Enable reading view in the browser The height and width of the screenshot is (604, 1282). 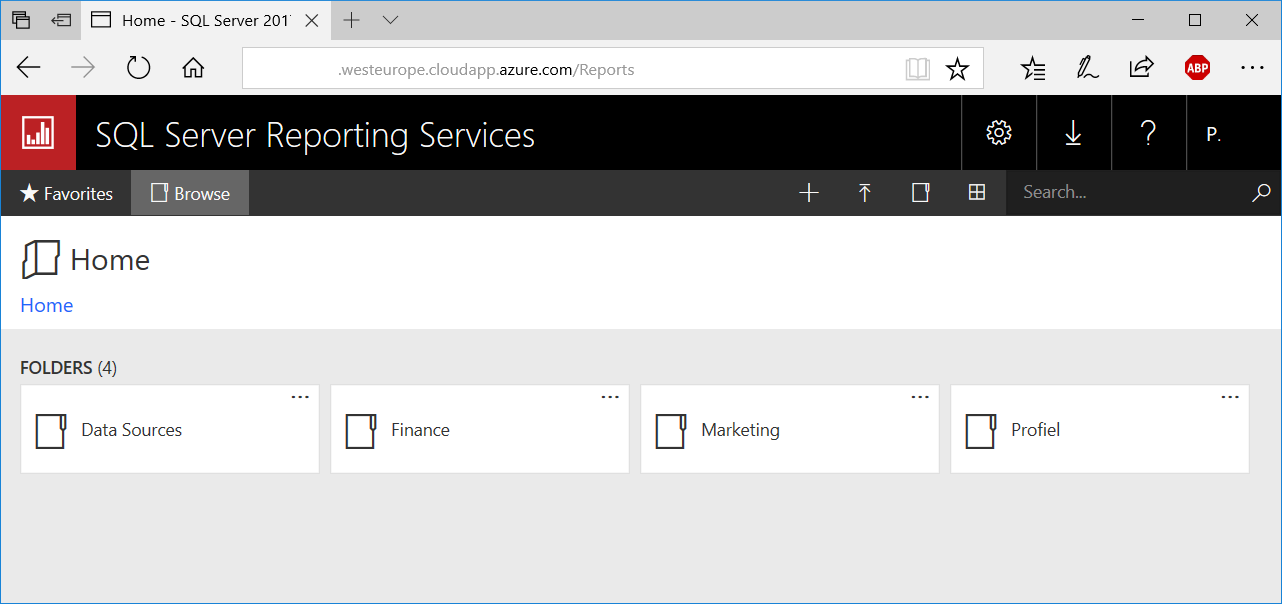coord(917,68)
